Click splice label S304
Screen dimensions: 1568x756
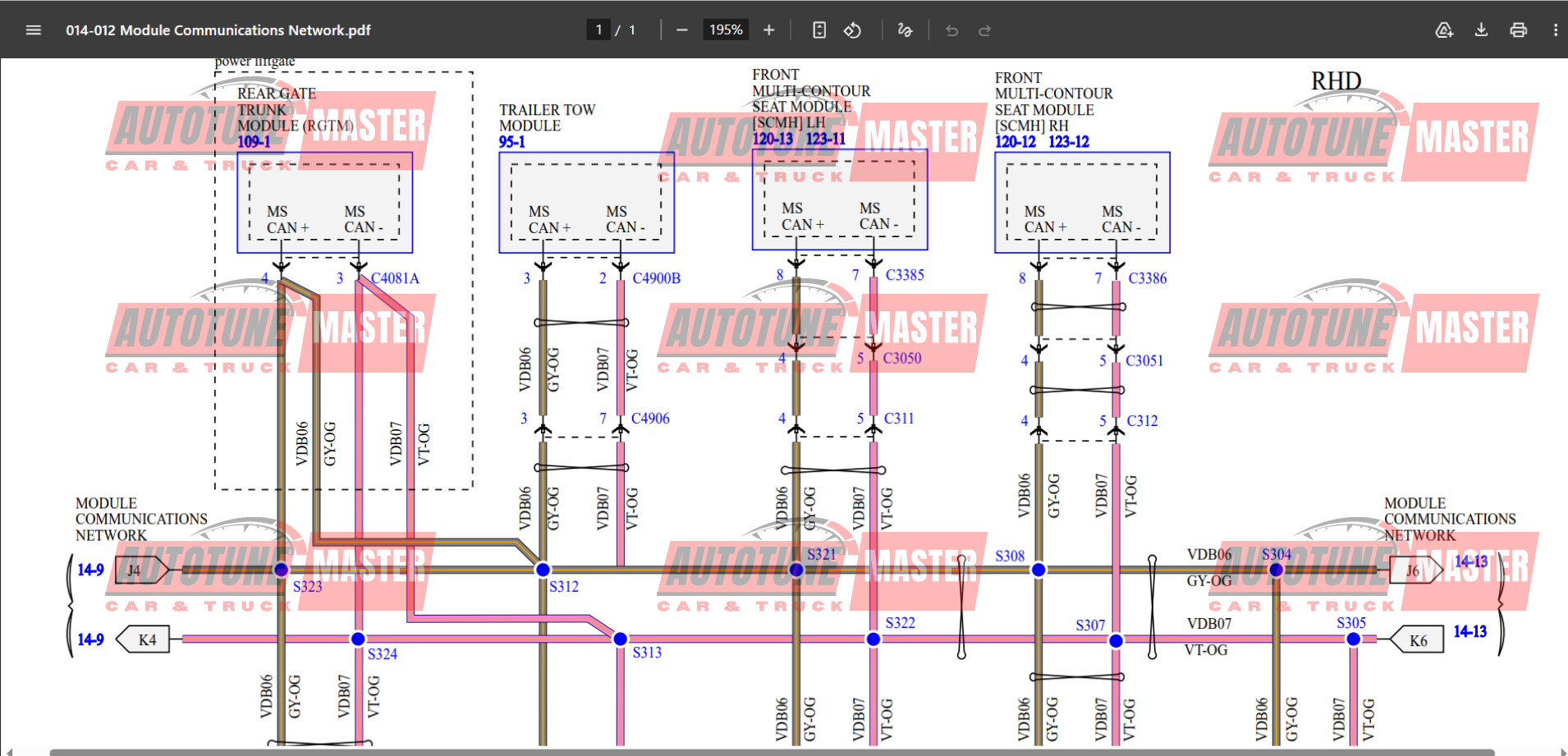pyautogui.click(x=1277, y=555)
